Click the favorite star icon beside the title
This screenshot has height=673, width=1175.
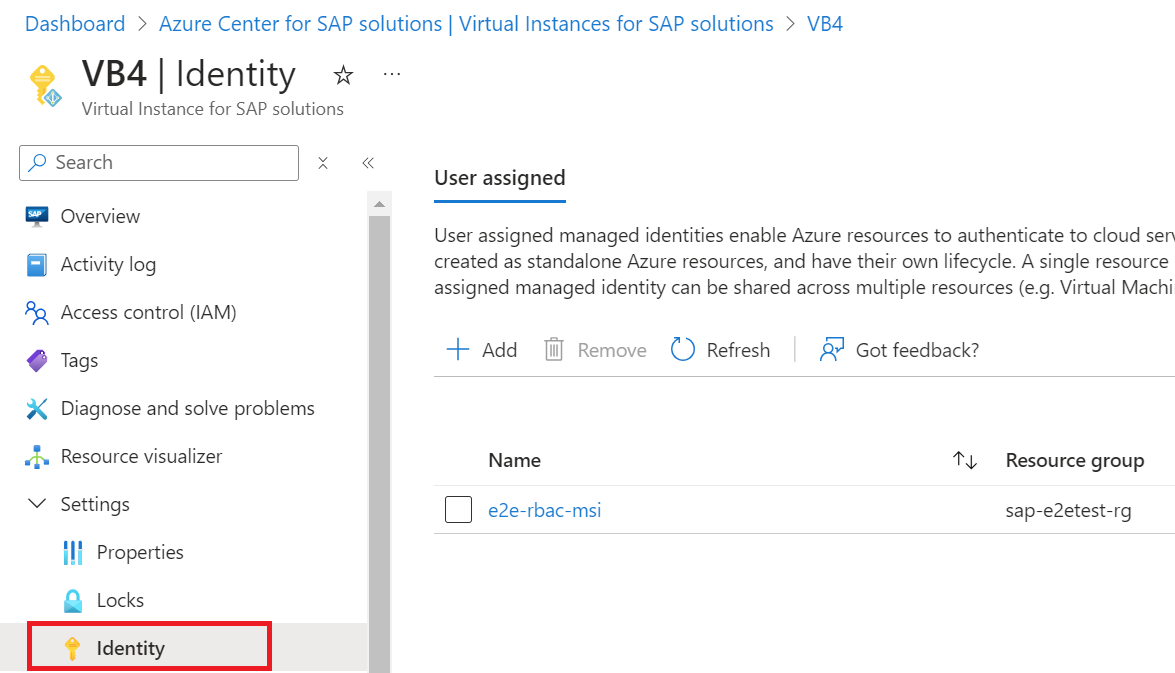pos(343,75)
